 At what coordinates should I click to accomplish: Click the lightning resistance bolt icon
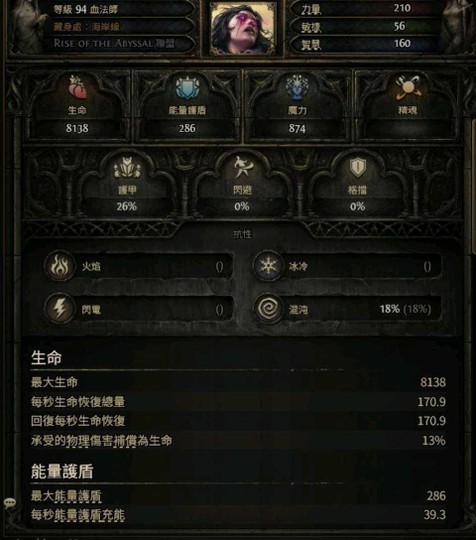60,308
